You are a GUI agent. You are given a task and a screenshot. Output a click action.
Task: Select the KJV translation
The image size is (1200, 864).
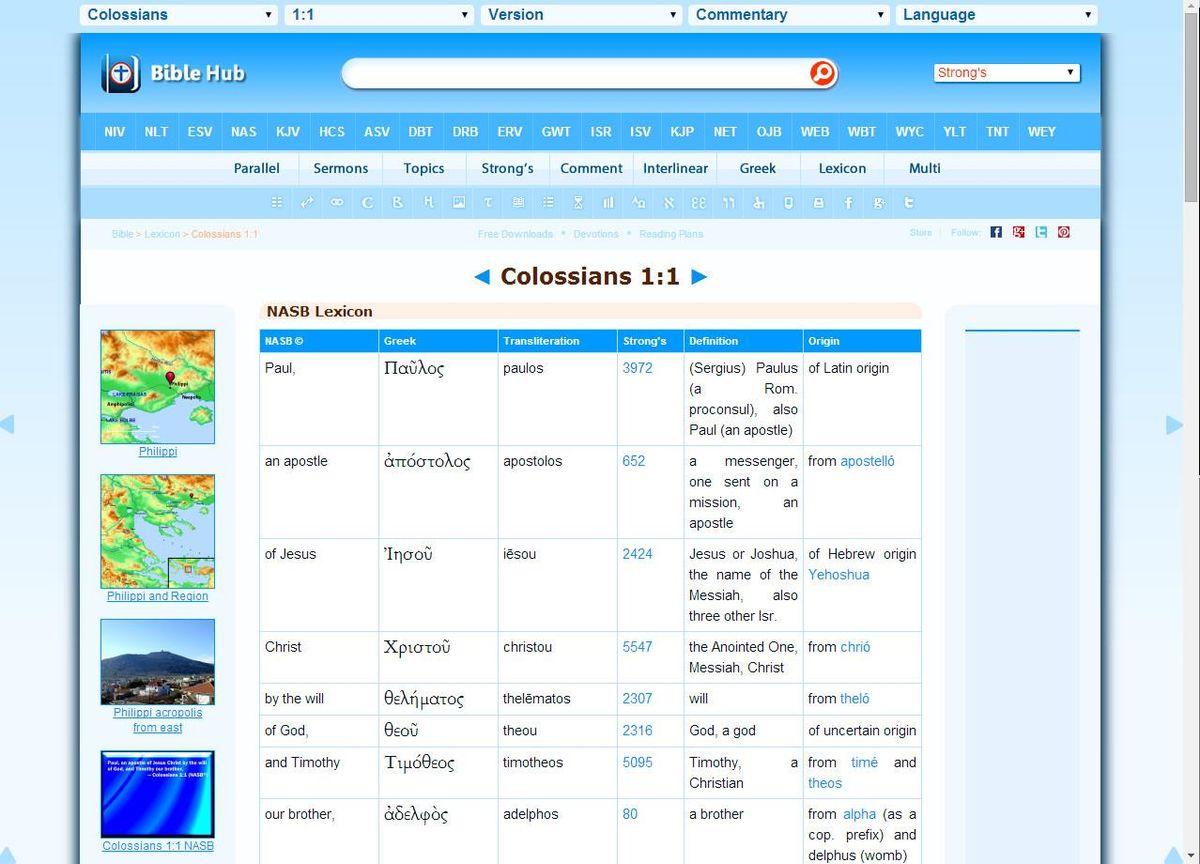(288, 131)
